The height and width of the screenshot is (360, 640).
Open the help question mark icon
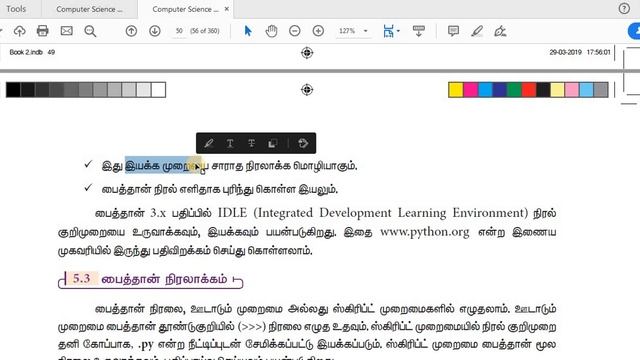pos(624,9)
